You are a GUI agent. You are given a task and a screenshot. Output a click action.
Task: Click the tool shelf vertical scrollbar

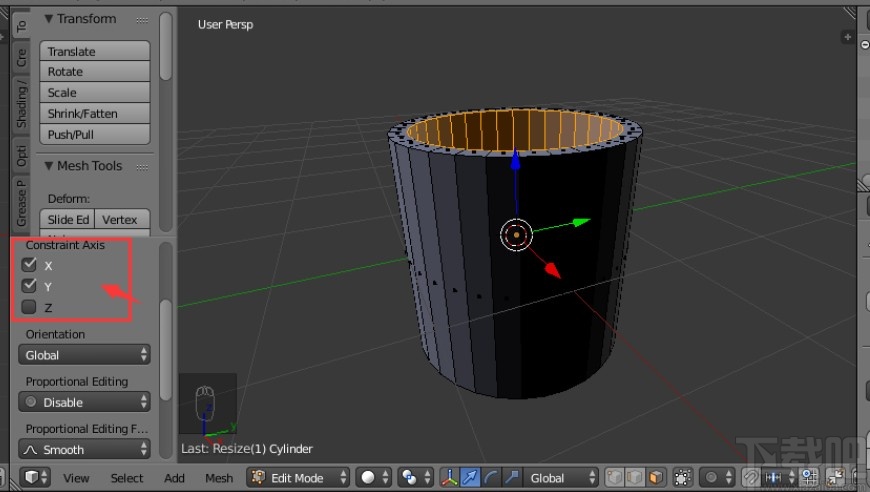click(x=165, y=40)
